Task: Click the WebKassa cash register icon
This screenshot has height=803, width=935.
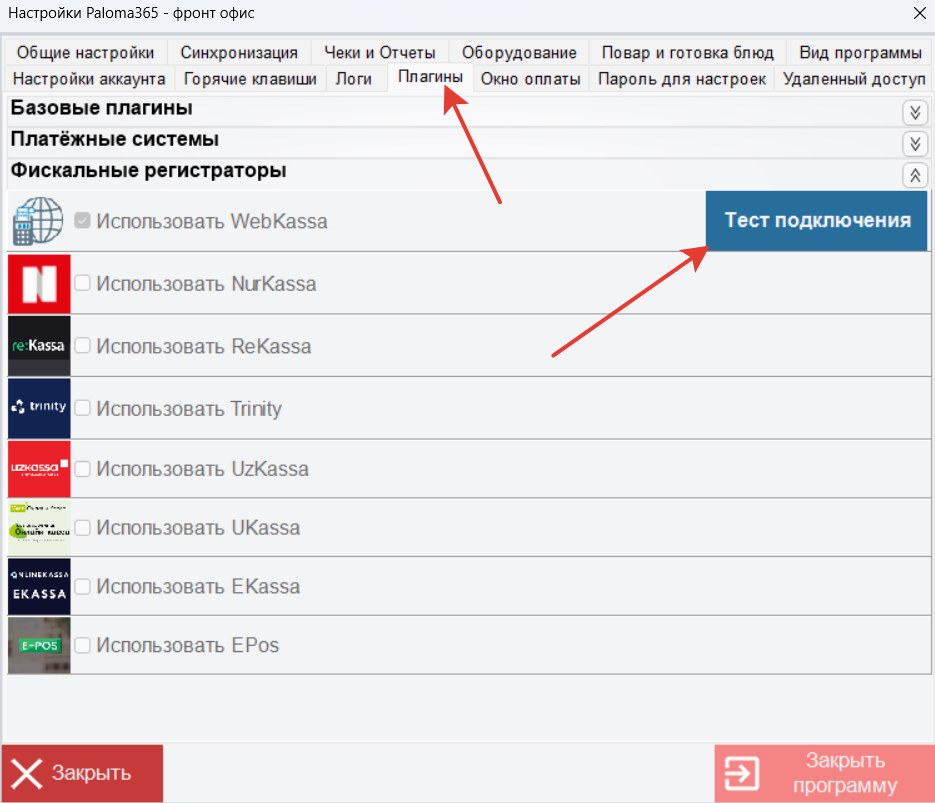Action: pos(38,221)
